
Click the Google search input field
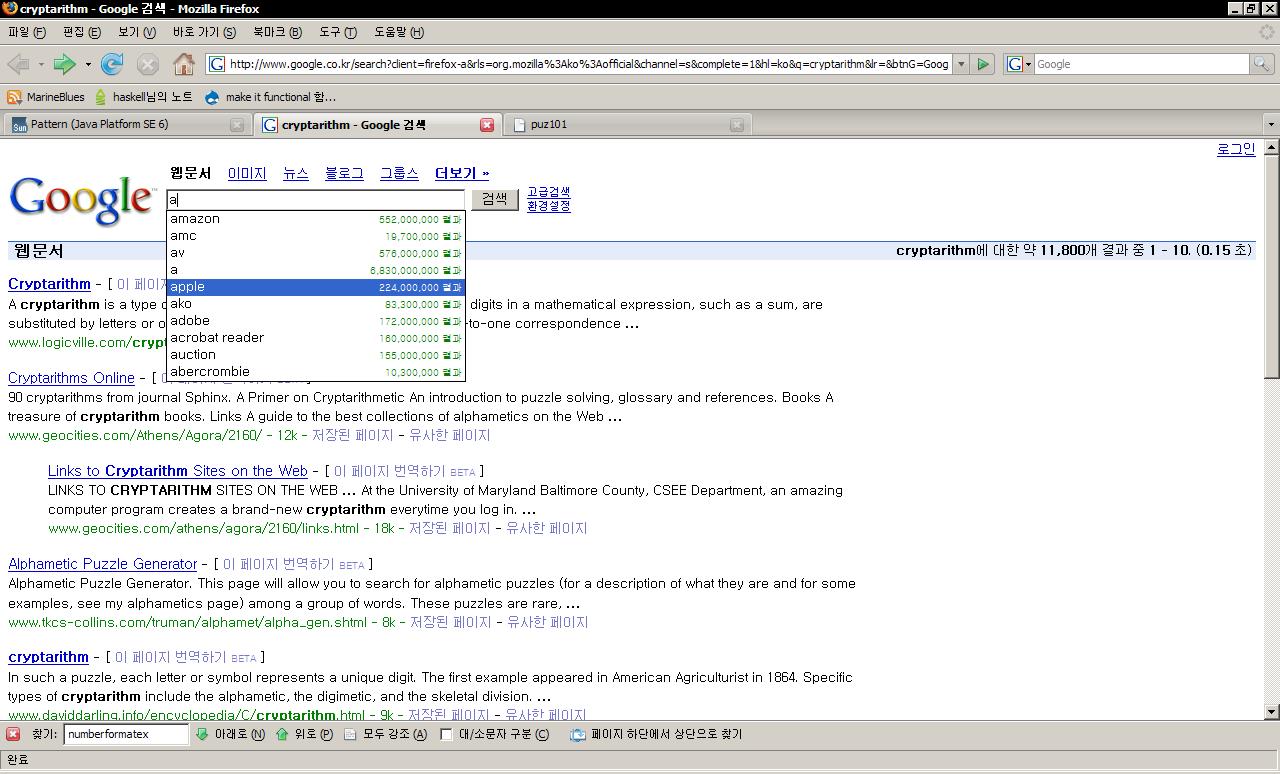click(315, 200)
